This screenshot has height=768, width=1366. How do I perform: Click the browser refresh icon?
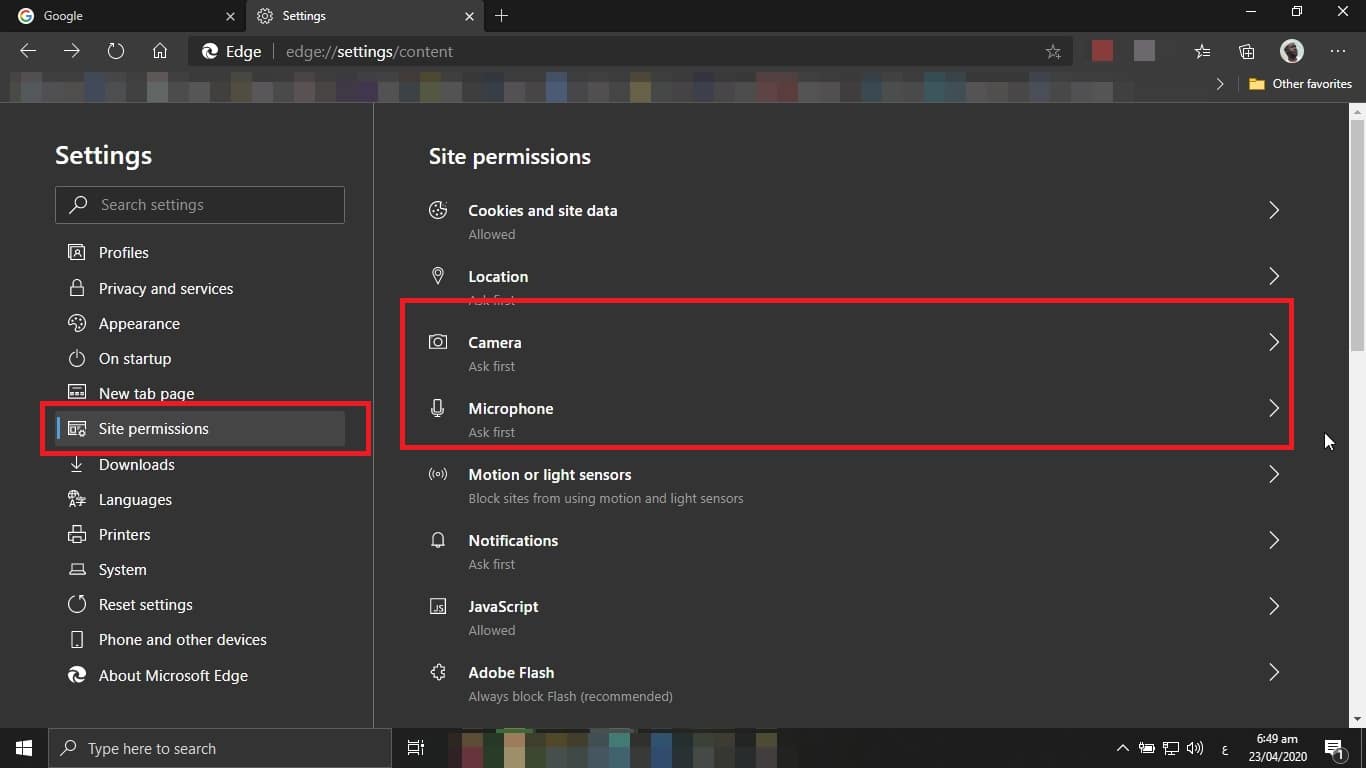click(x=116, y=51)
